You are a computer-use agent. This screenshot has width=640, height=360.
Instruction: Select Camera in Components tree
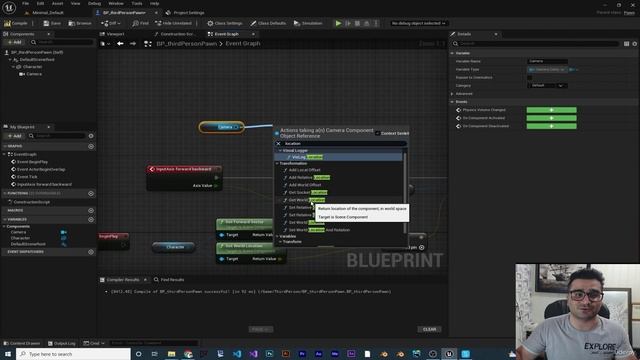(x=34, y=74)
